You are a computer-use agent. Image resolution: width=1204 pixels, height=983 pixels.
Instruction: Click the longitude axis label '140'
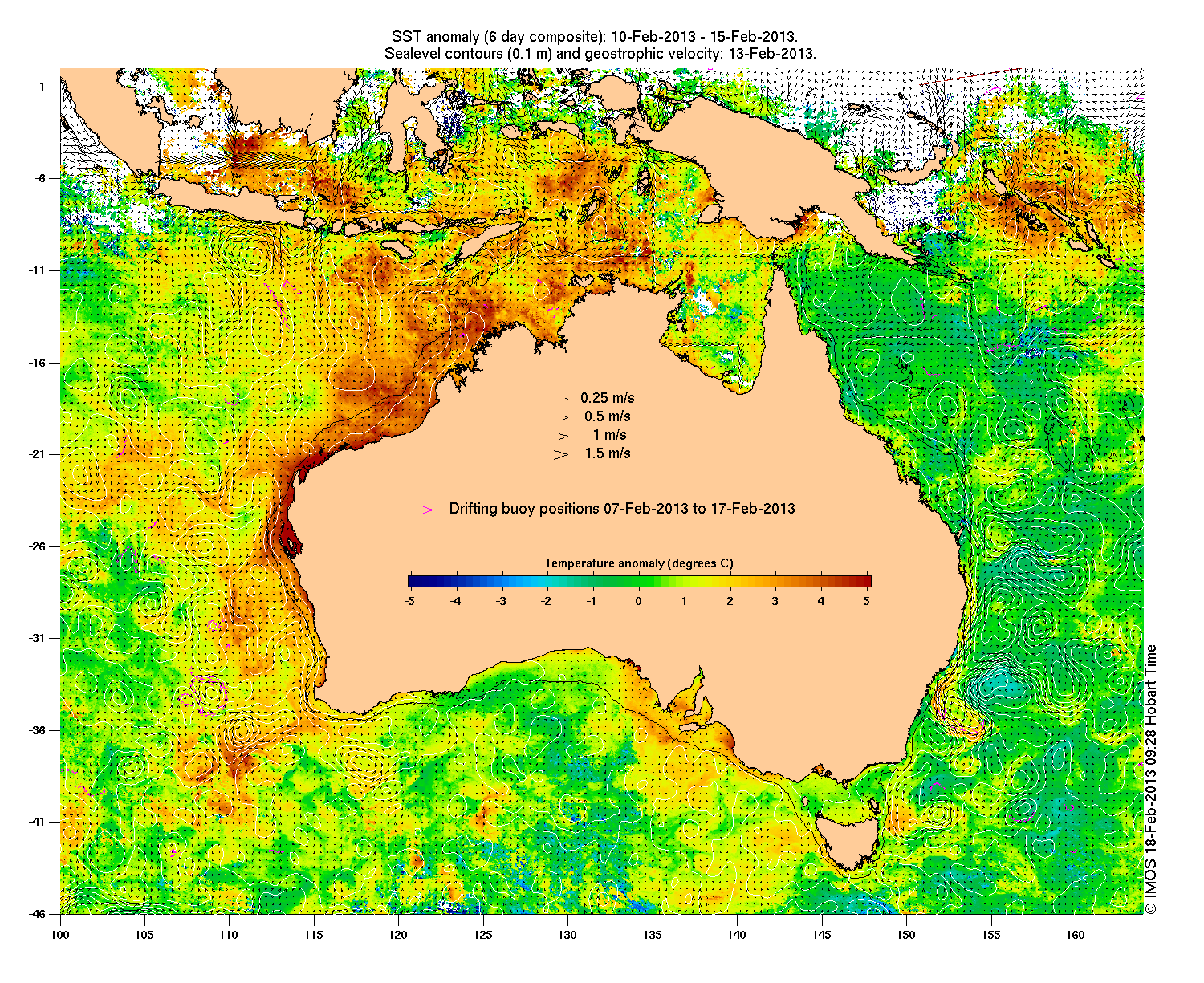pyautogui.click(x=737, y=935)
